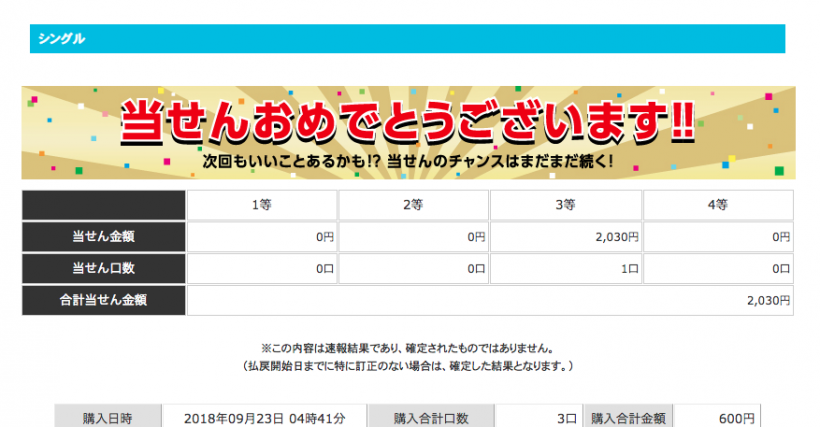
Task: Click the シングル section header bar
Action: 407,39
